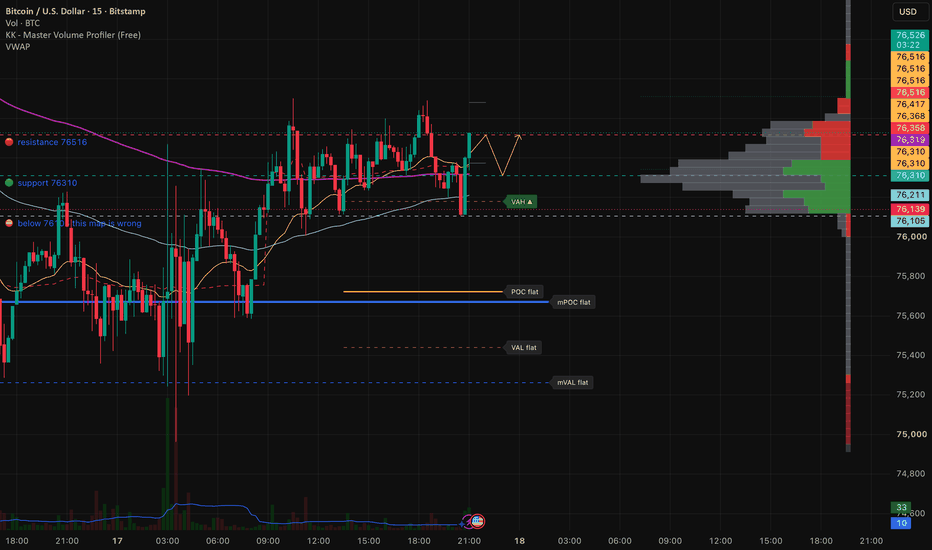Open the USD currency dropdown
This screenshot has height=550, width=932.
click(908, 12)
